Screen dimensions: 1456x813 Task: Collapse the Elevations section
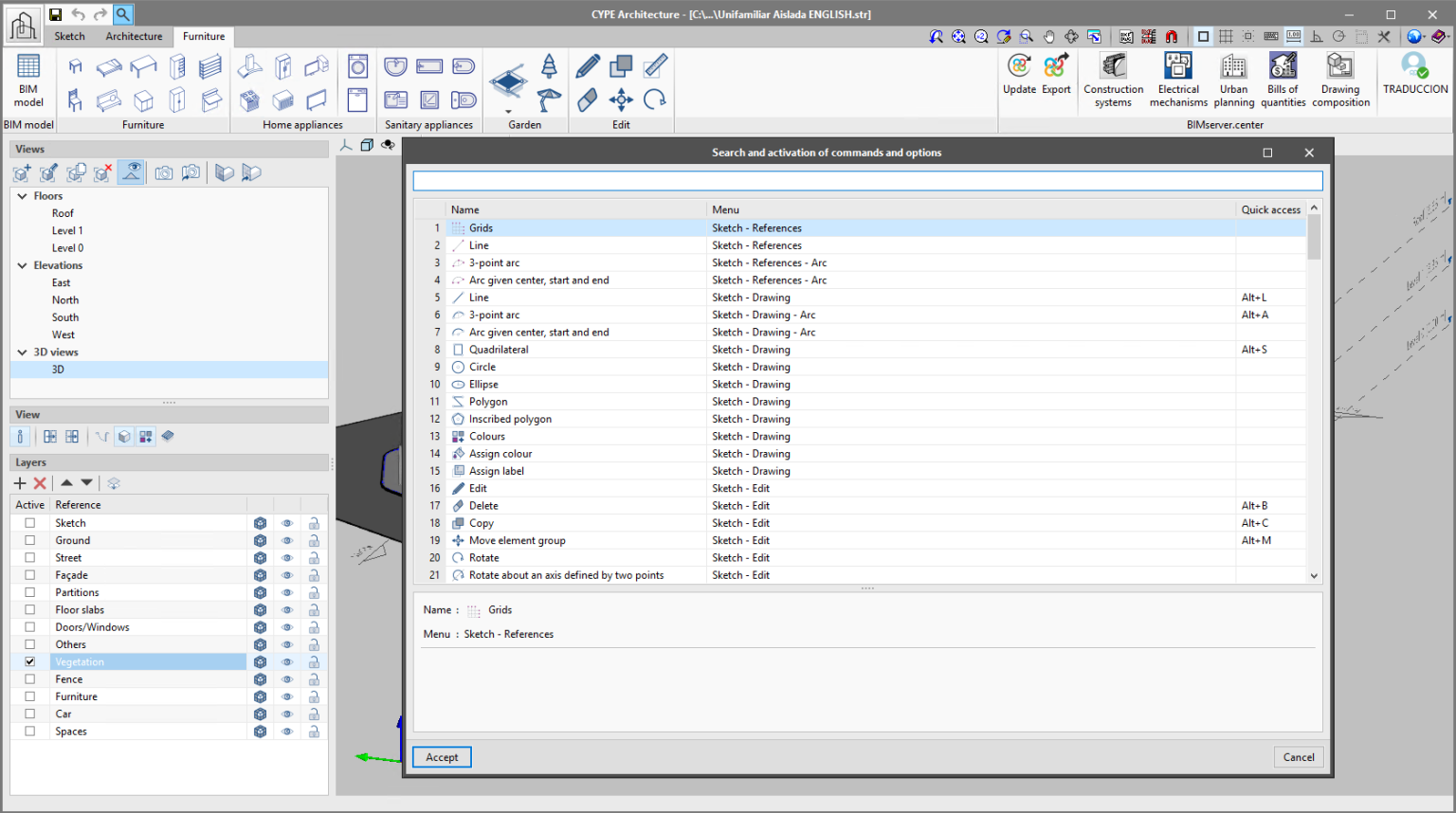[22, 265]
